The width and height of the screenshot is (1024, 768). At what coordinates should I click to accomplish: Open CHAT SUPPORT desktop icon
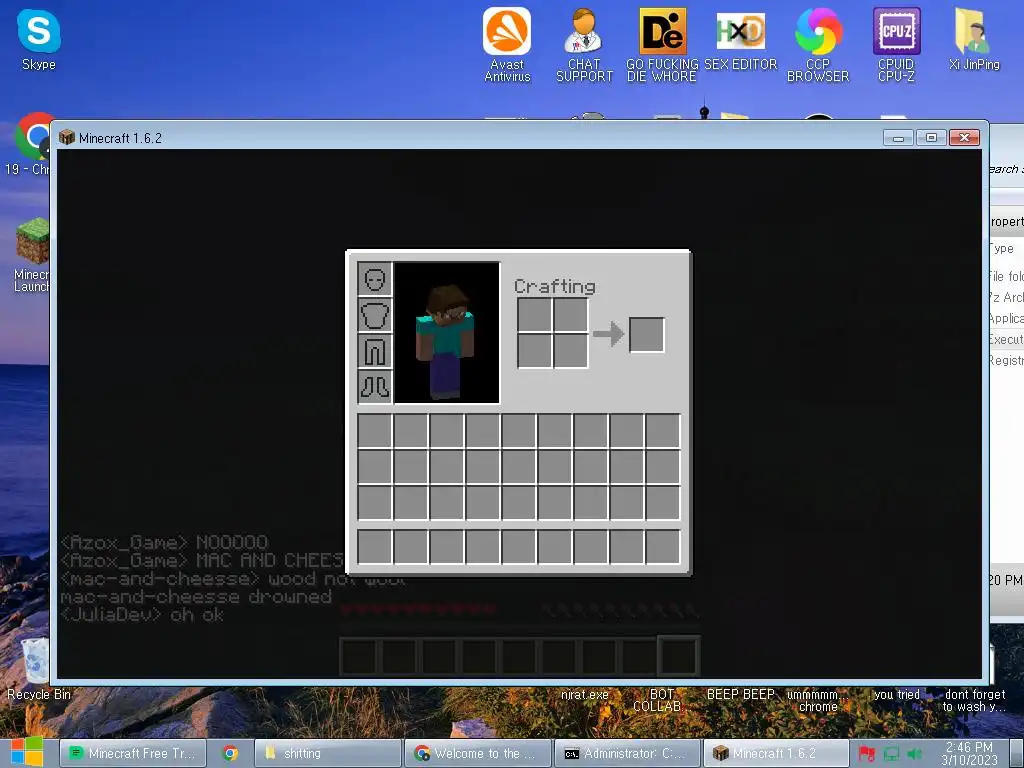coord(584,44)
